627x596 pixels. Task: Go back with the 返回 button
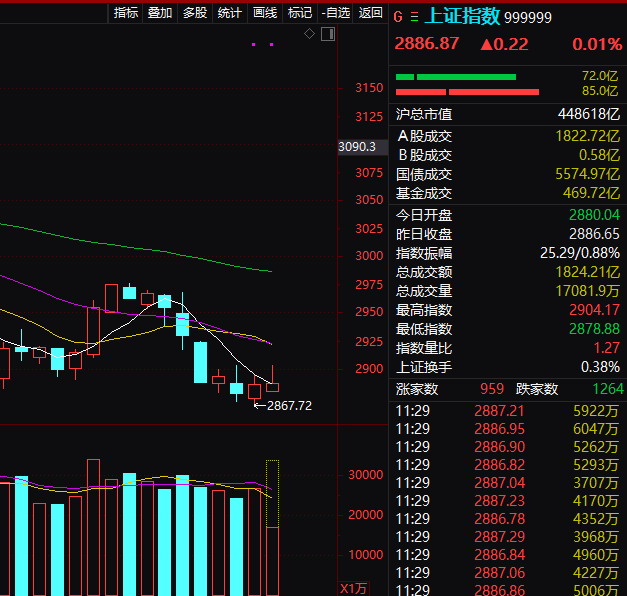tap(370, 13)
